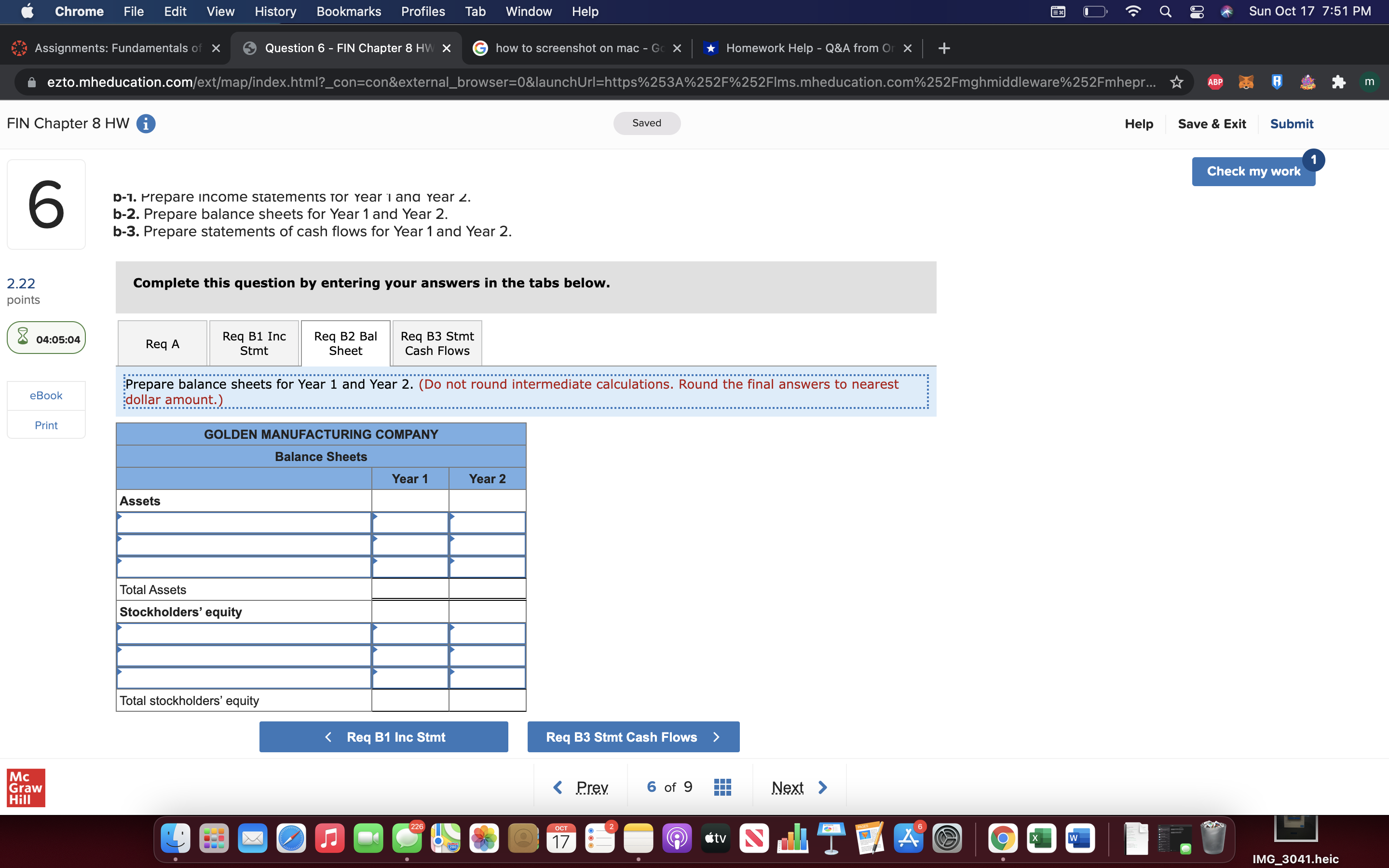The image size is (1389, 868).
Task: Switch to the Req B3 Stmt Cash Flows tab
Action: [x=437, y=343]
